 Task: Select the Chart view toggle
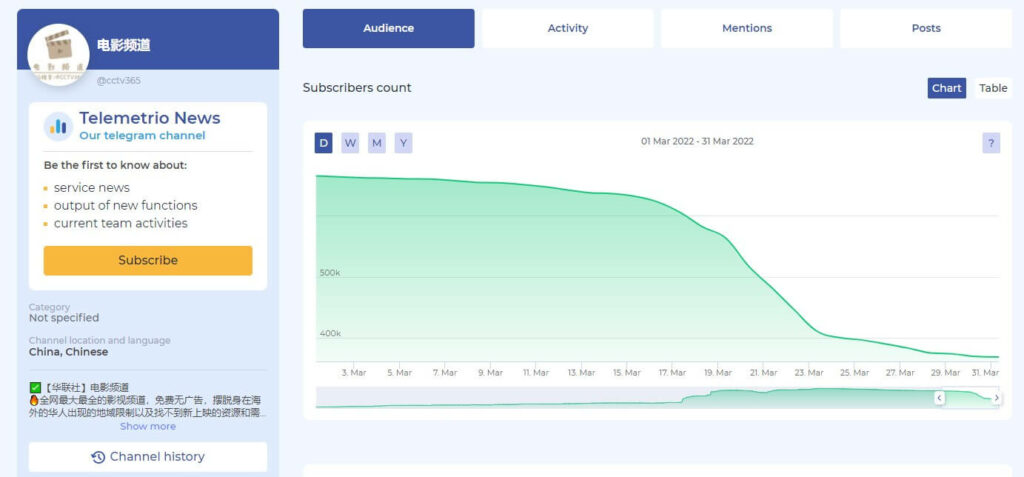[946, 88]
